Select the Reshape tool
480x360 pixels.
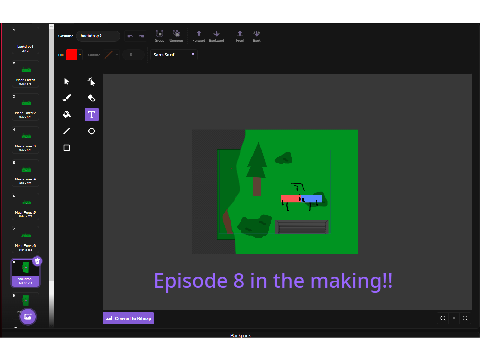[x=91, y=82]
